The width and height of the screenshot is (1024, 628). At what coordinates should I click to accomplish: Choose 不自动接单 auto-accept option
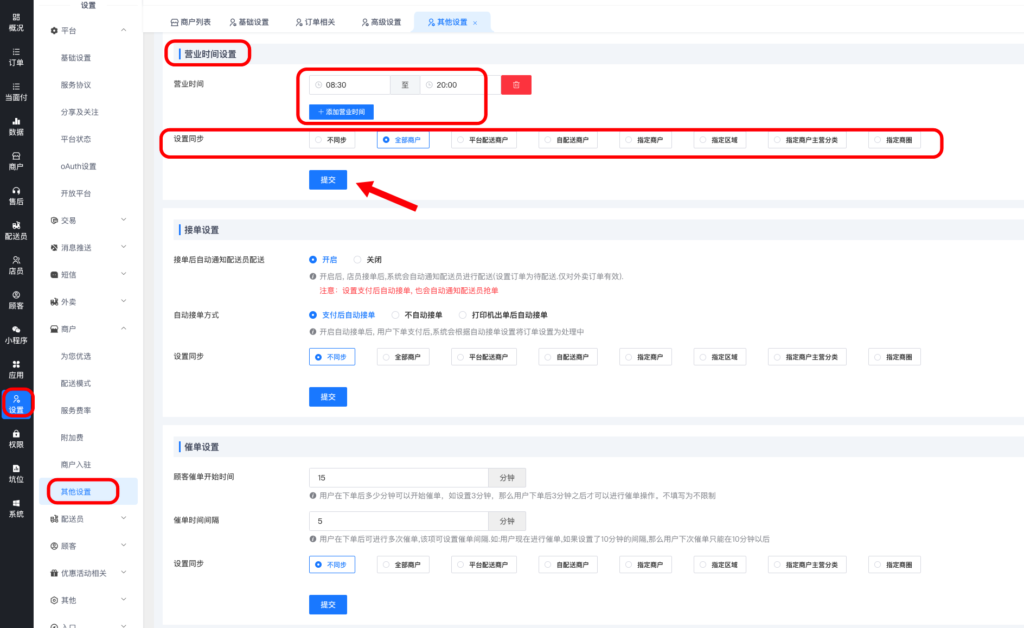point(417,315)
